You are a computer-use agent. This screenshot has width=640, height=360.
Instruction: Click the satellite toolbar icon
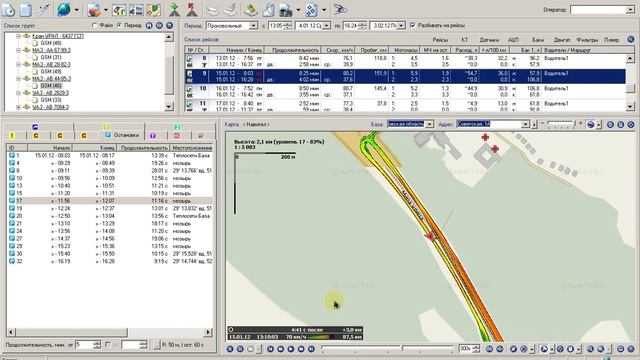pos(44,9)
